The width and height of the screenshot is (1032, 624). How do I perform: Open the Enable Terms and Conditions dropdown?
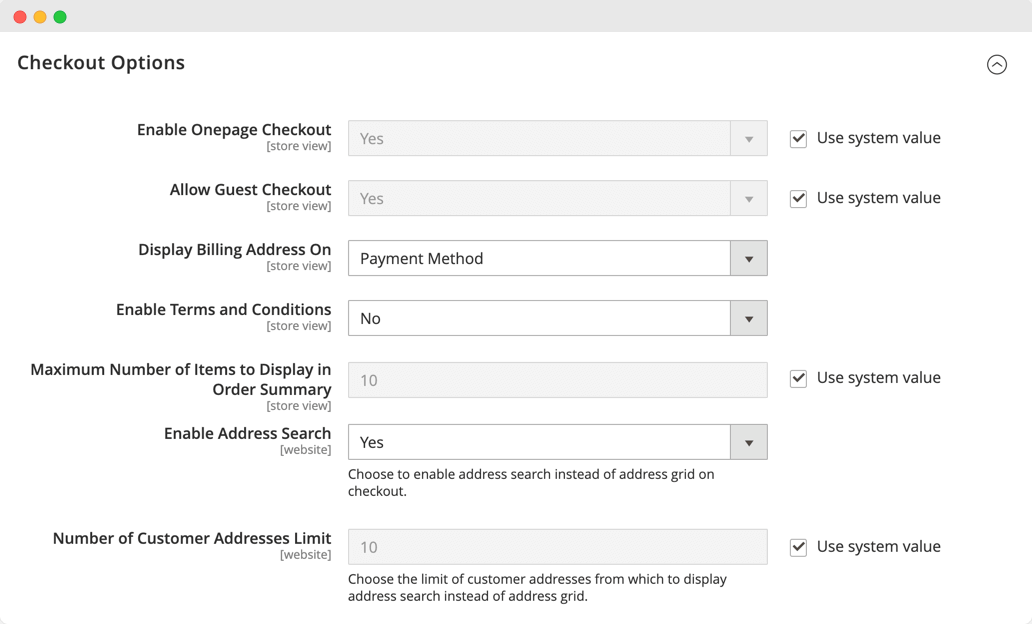557,318
